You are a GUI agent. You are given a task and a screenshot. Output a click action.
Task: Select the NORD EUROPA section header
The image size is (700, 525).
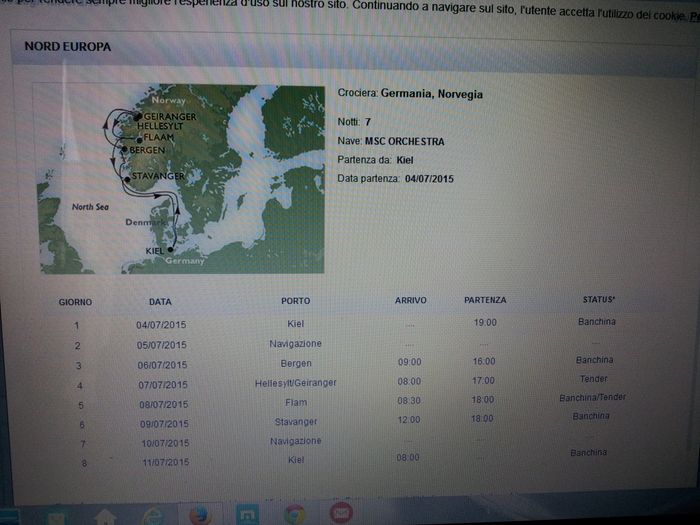[x=68, y=47]
